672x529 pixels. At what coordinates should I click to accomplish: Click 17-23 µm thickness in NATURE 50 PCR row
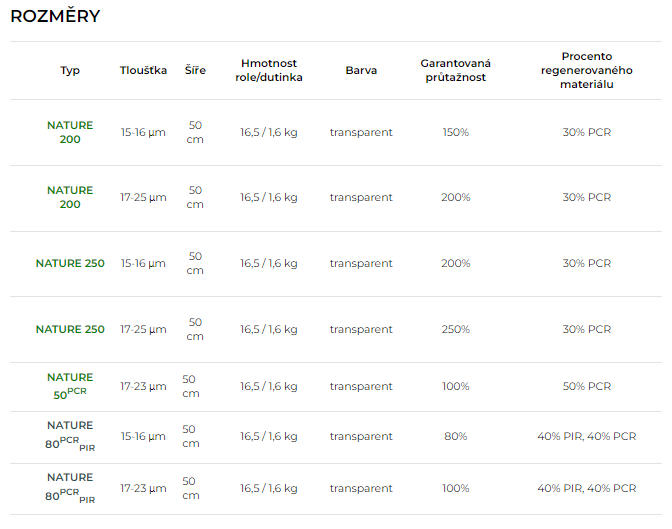(x=143, y=387)
